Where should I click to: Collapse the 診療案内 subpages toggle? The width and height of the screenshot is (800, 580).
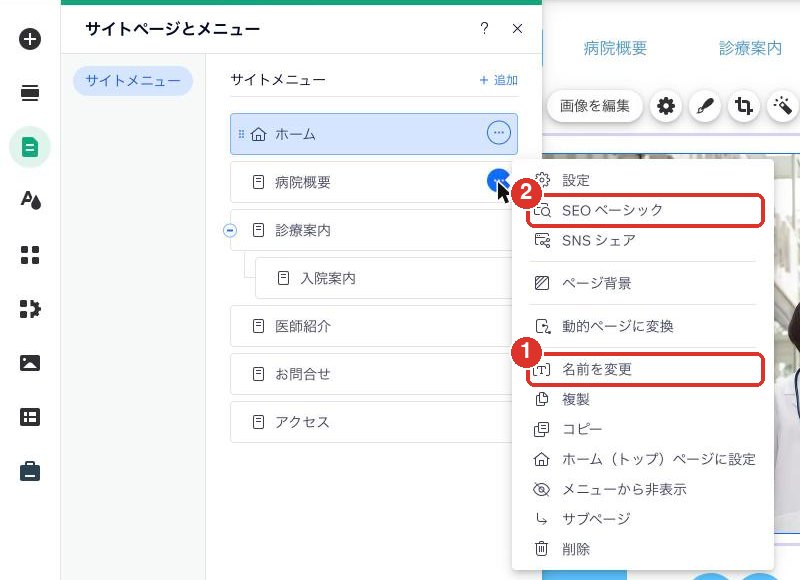click(x=230, y=231)
